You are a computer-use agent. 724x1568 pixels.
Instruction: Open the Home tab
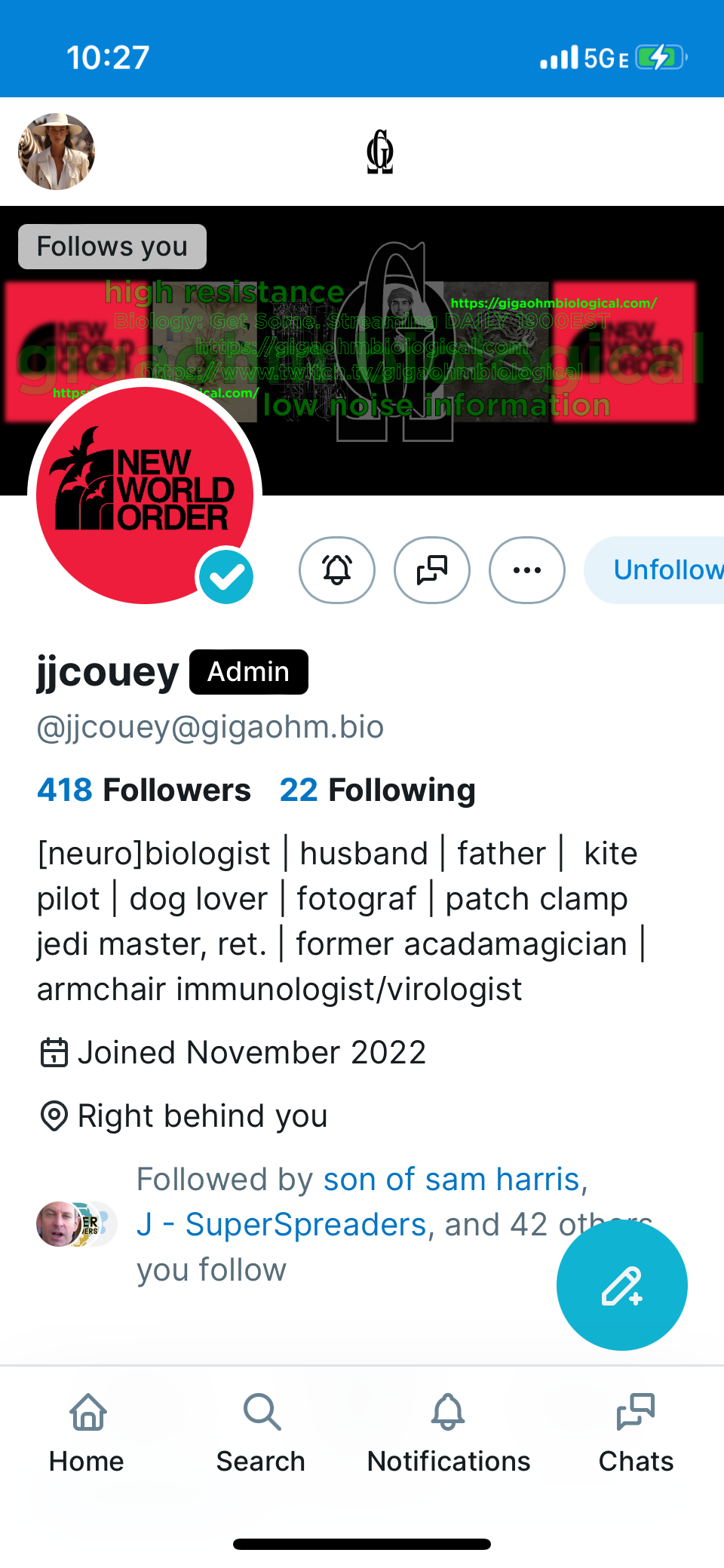click(x=87, y=1433)
